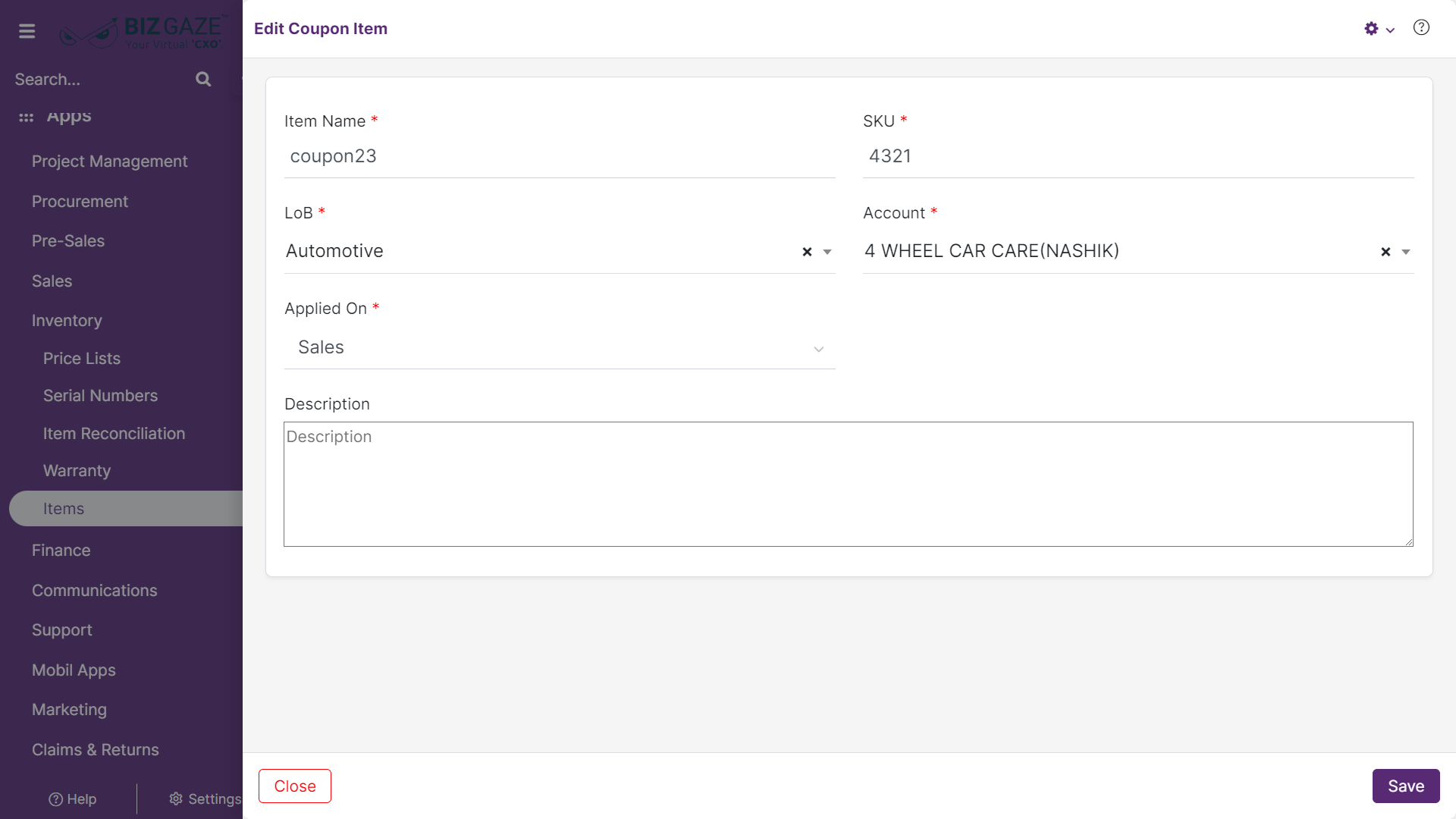Select the Finance menu item
Image resolution: width=1456 pixels, height=819 pixels.
(61, 551)
